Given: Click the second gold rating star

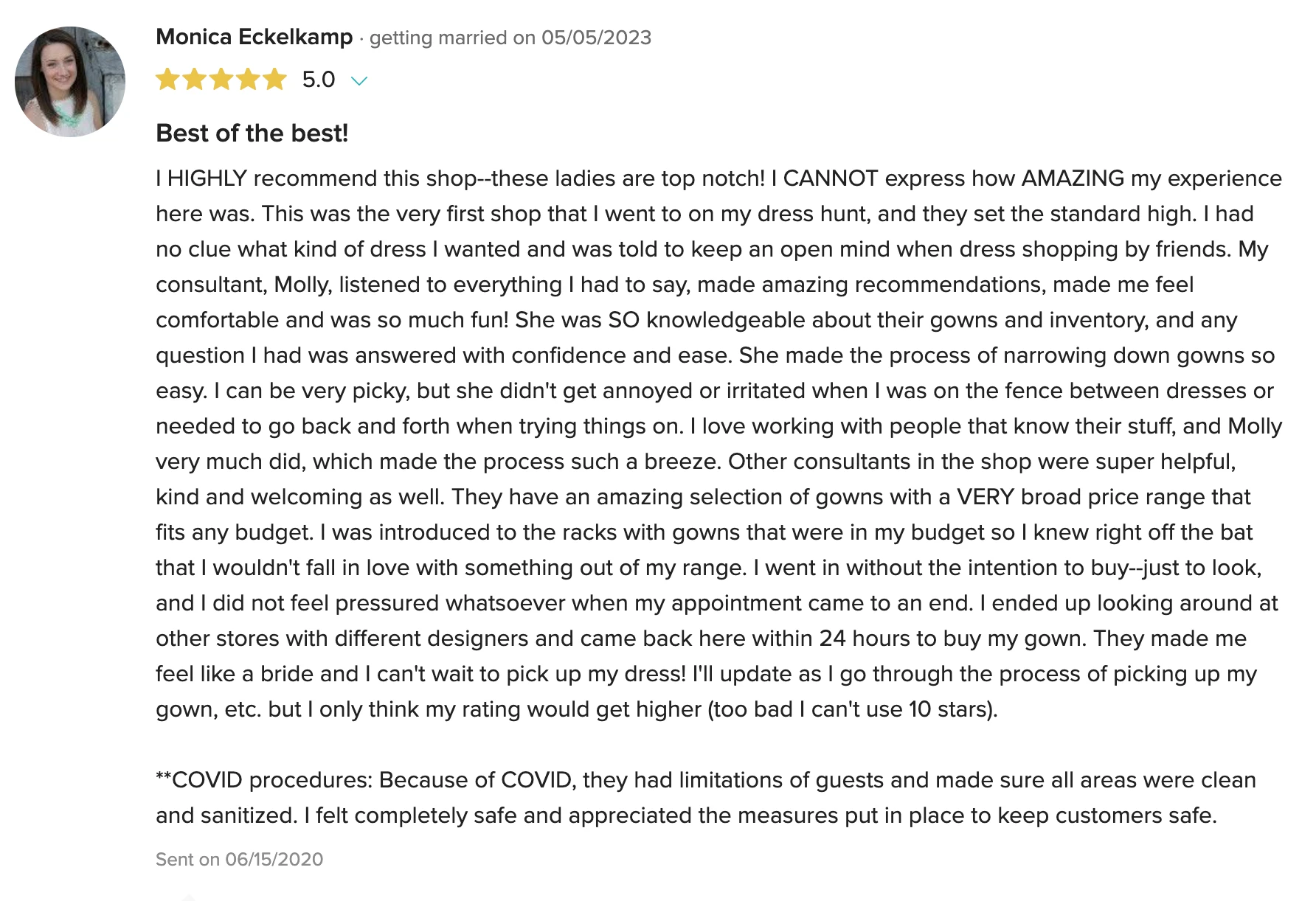Looking at the screenshot, I should 195,79.
